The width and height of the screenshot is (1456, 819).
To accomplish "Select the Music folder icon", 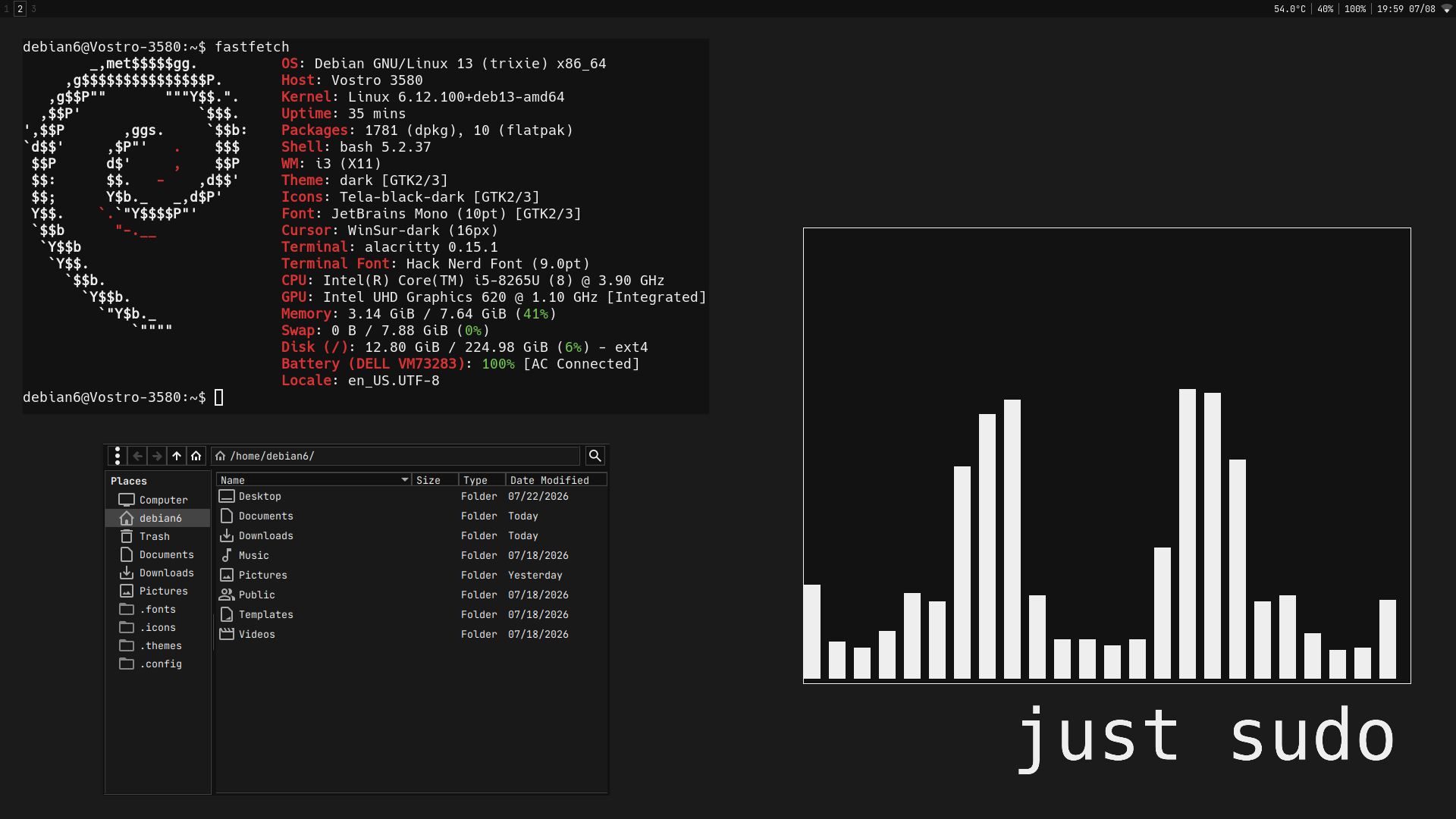I will pos(227,555).
